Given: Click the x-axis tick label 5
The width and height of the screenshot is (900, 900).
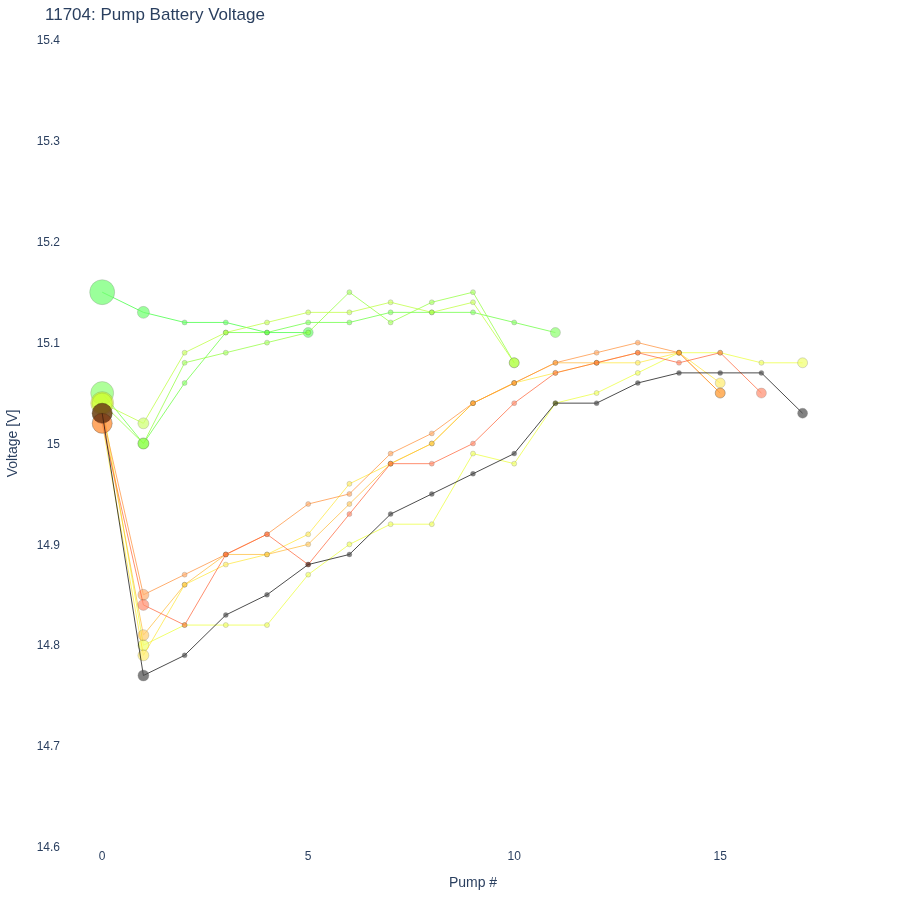Looking at the screenshot, I should (x=308, y=856).
